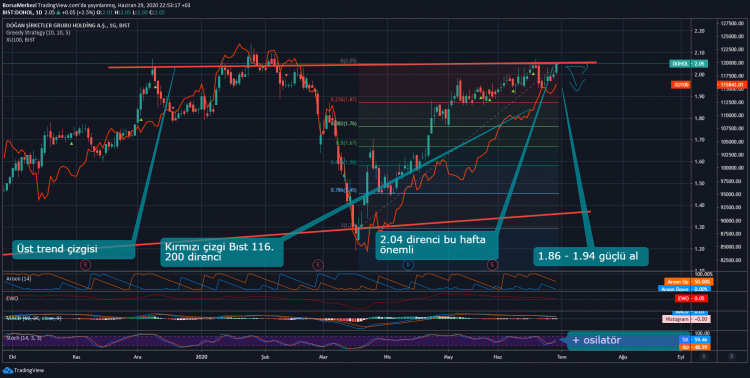This screenshot has width=750, height=378.
Task: Click the Şub label on time axis
Action: (265, 356)
